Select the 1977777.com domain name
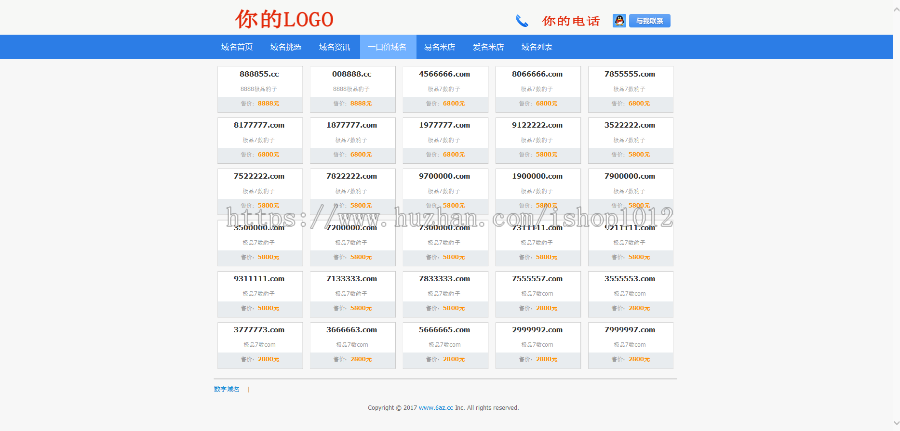The height and width of the screenshot is (431, 900). click(x=444, y=125)
